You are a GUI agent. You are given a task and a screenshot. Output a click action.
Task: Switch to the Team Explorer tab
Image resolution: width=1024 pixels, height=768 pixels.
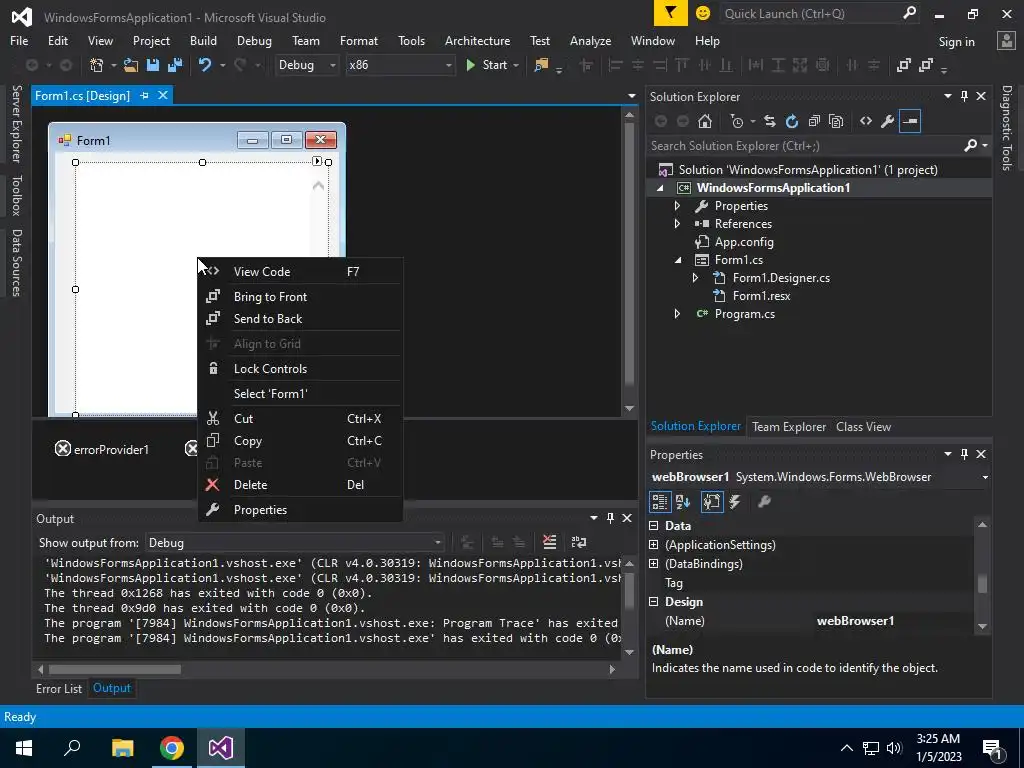pyautogui.click(x=789, y=427)
